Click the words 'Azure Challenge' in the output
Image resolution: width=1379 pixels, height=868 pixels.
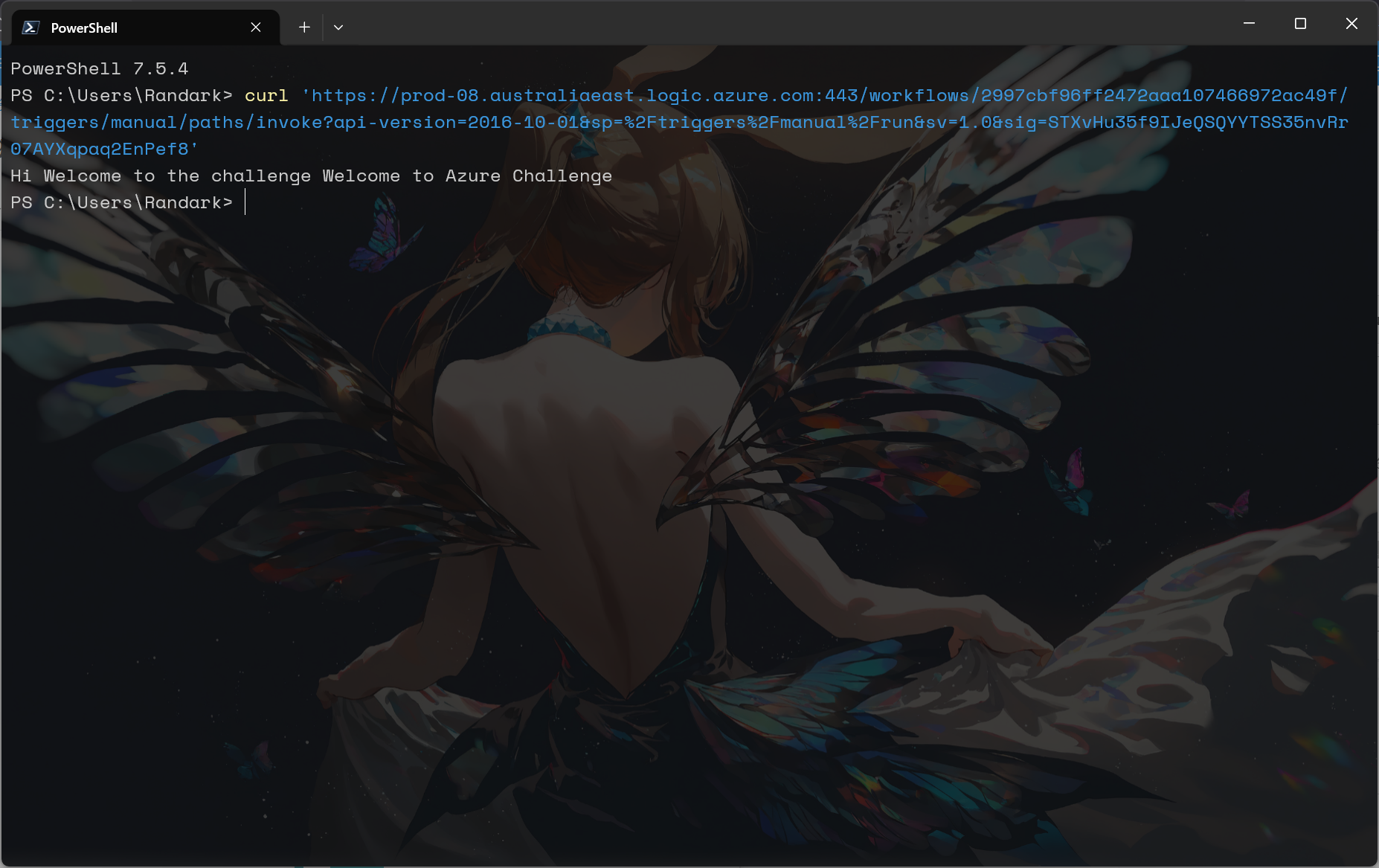click(x=528, y=176)
